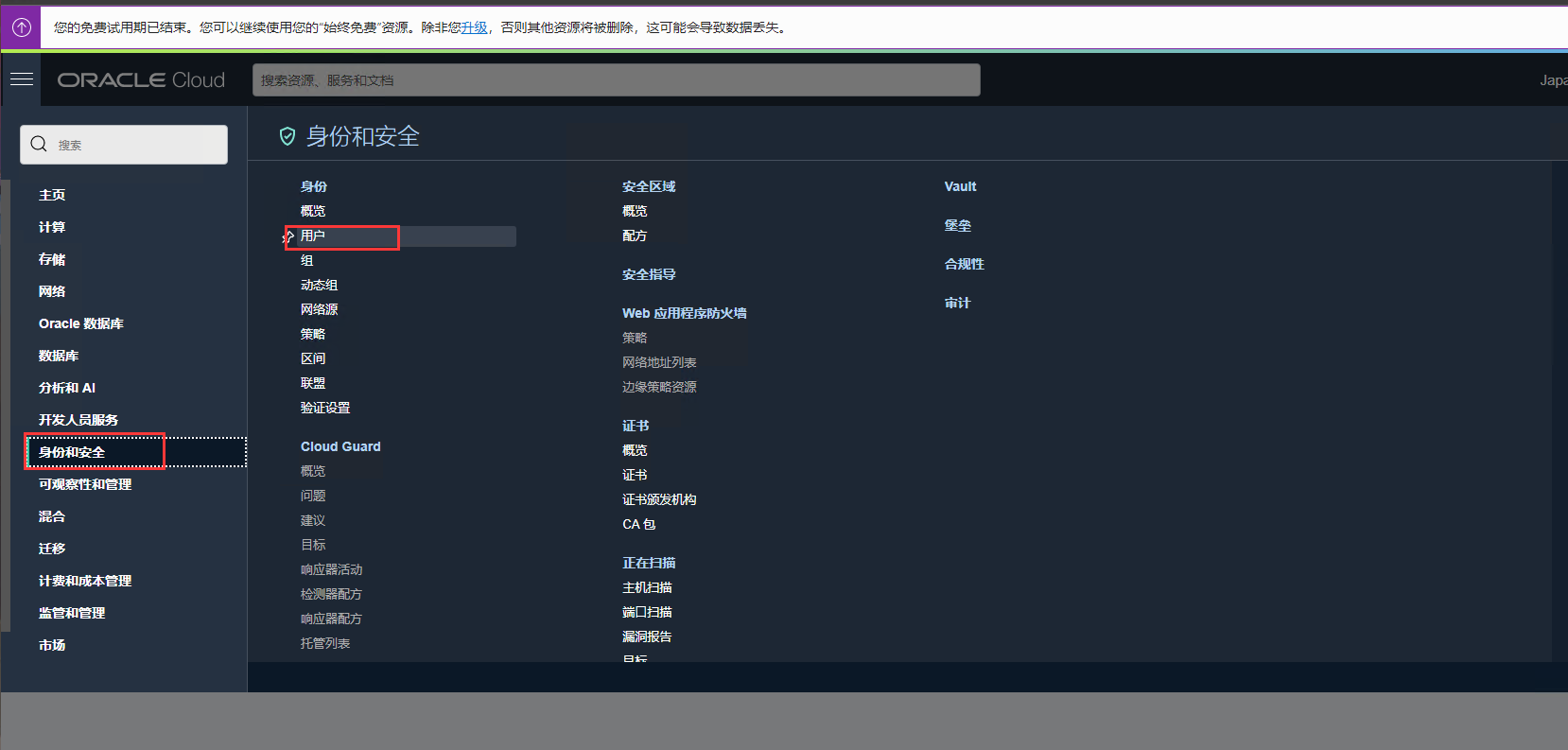Select 市场 in the left navigation
Screen dimensions: 1568x750
52,645
